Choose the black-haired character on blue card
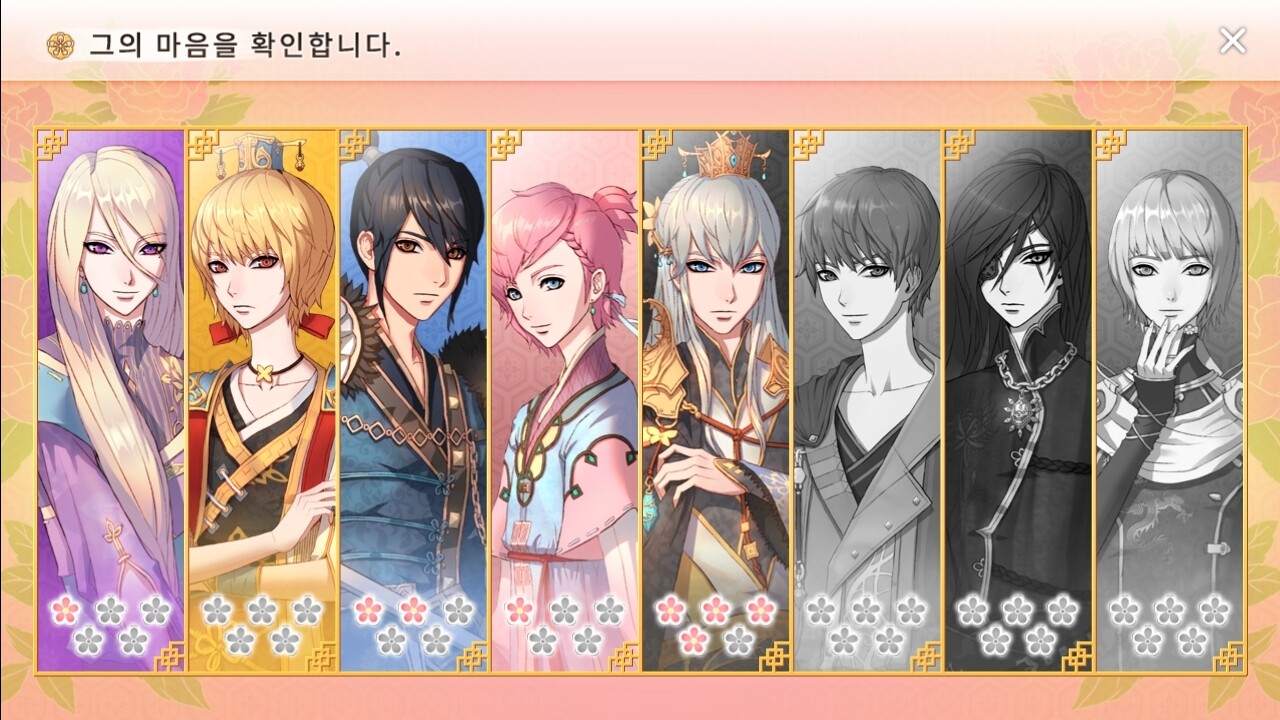 point(414,400)
